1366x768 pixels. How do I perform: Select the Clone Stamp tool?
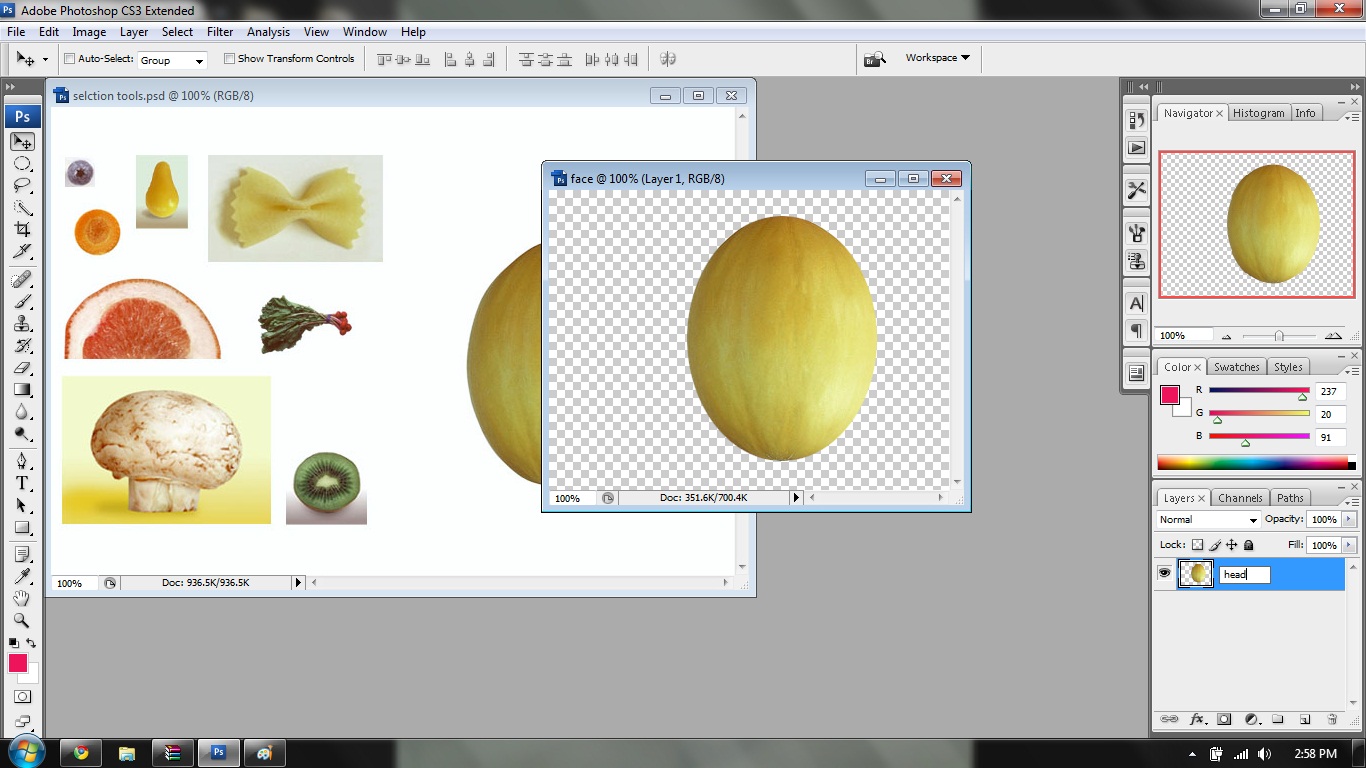22,323
